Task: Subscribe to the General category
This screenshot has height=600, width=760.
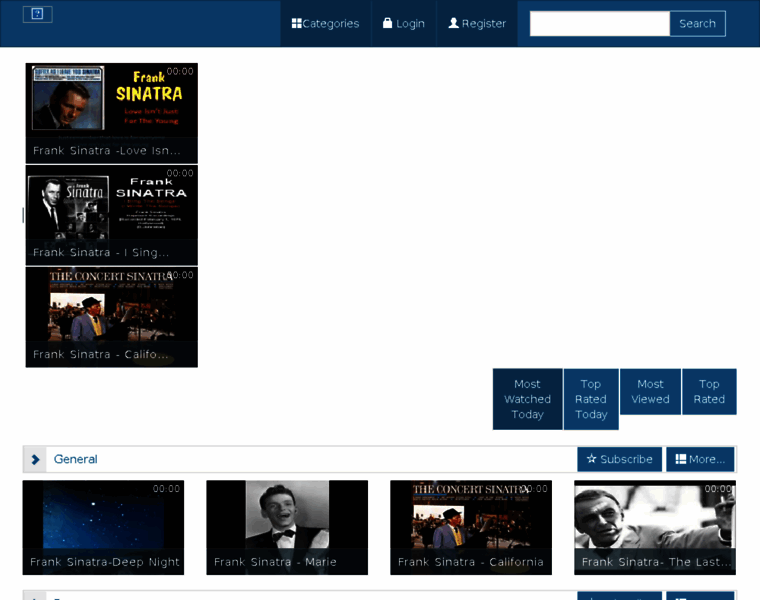Action: [x=619, y=459]
